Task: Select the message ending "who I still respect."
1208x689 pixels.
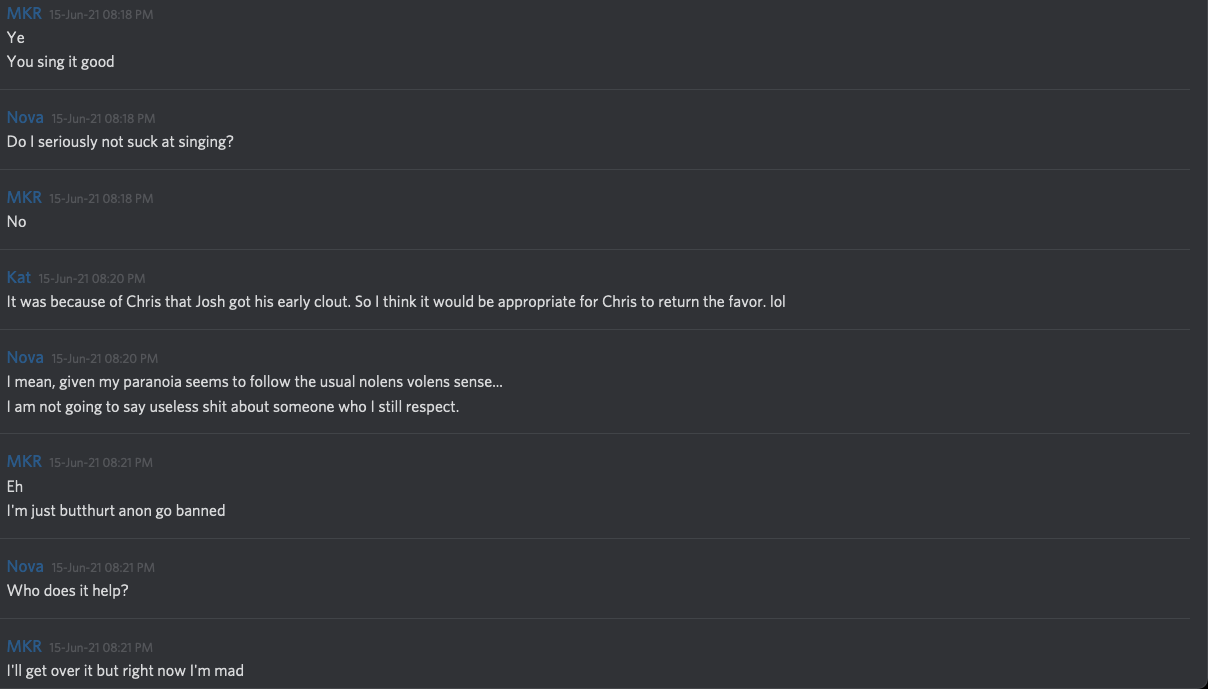Action: tap(233, 406)
